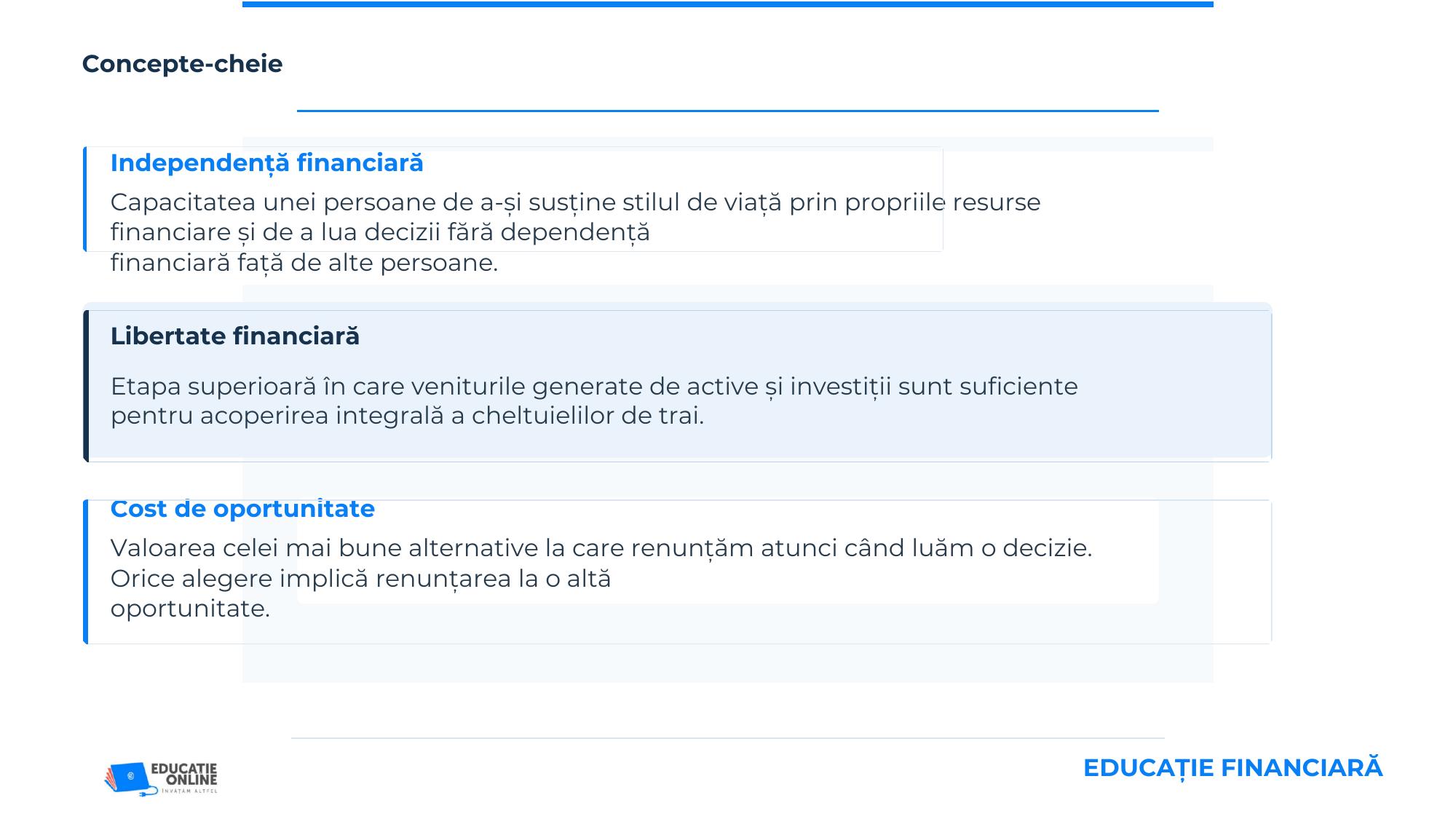Select the Concepte-cheie slide title
Viewport: 1456px width, 819px height.
point(182,64)
